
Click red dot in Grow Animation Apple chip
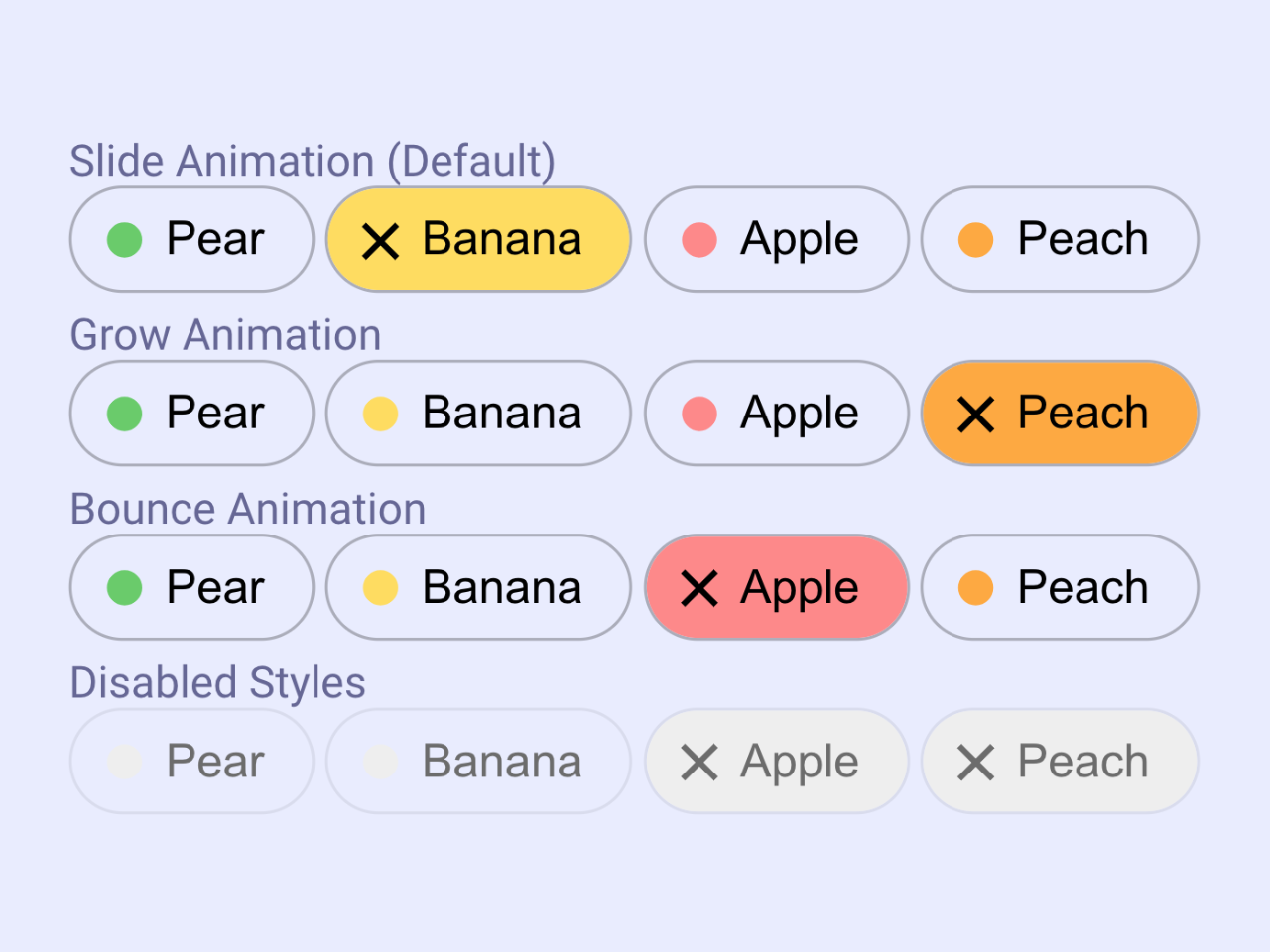699,414
